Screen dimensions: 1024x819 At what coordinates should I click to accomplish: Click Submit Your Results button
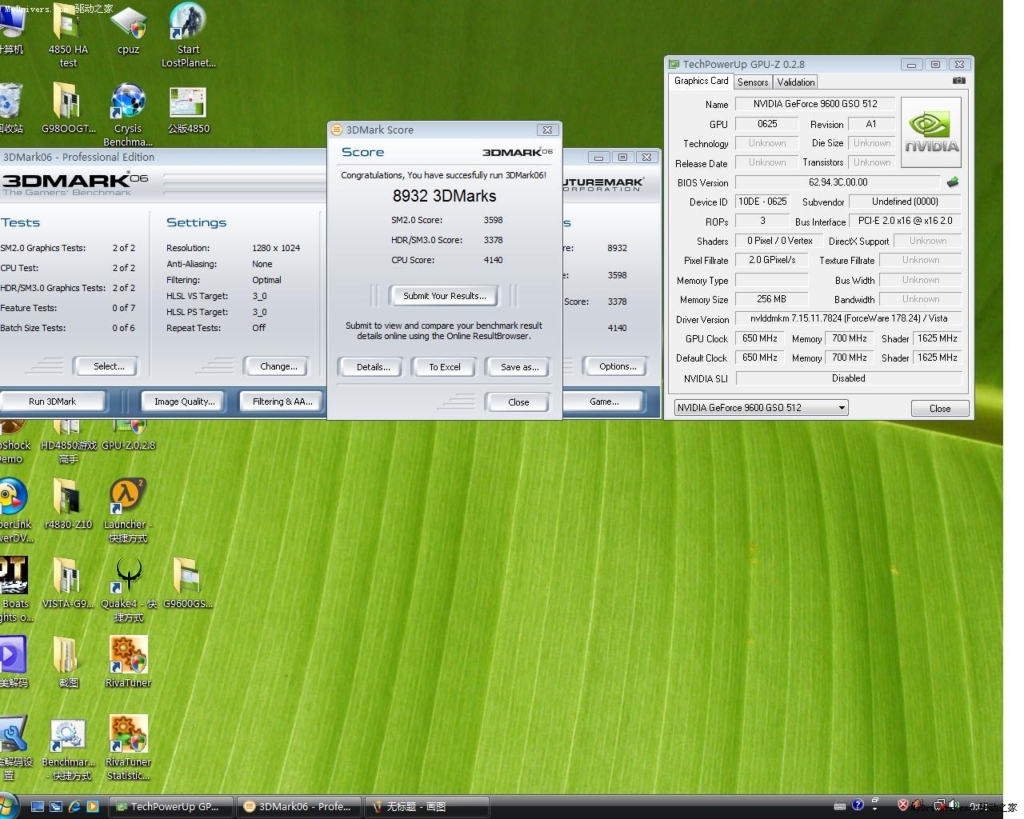[x=445, y=296]
